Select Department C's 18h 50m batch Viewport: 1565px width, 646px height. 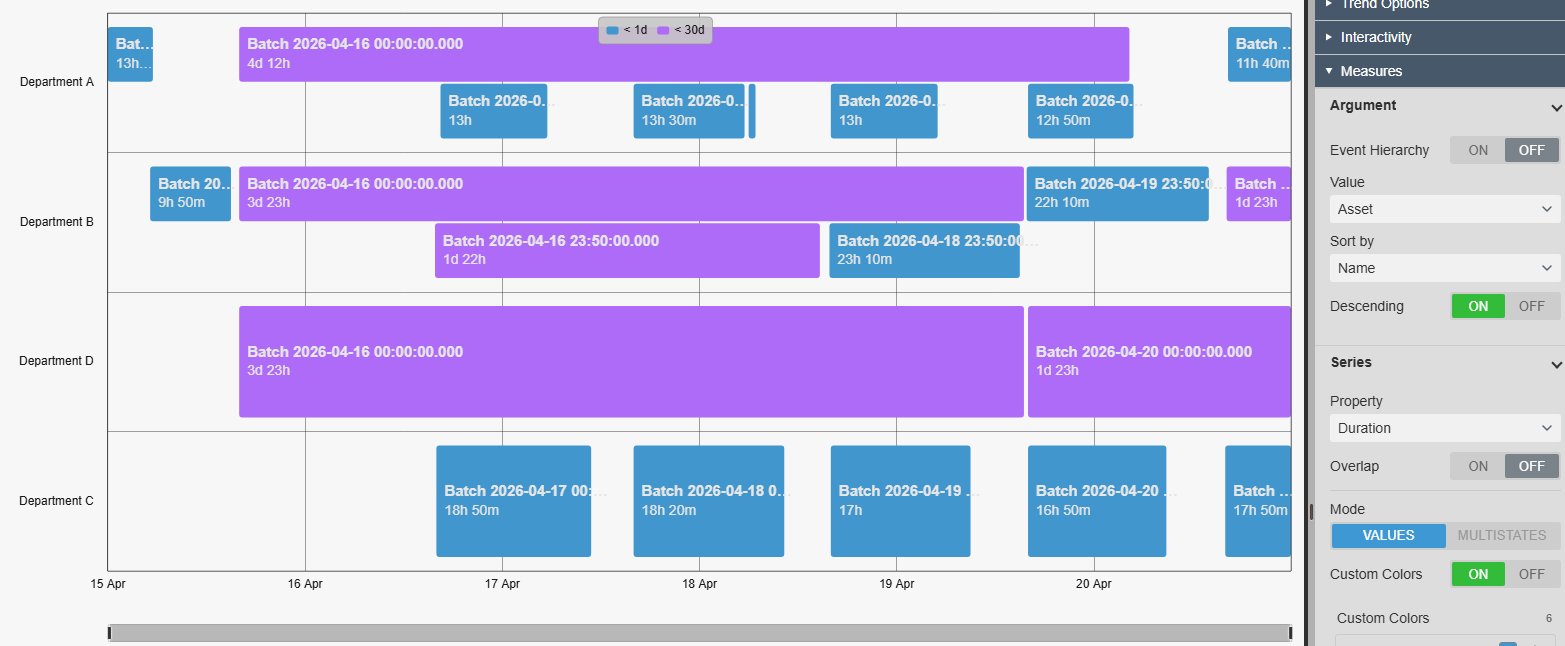pos(514,501)
